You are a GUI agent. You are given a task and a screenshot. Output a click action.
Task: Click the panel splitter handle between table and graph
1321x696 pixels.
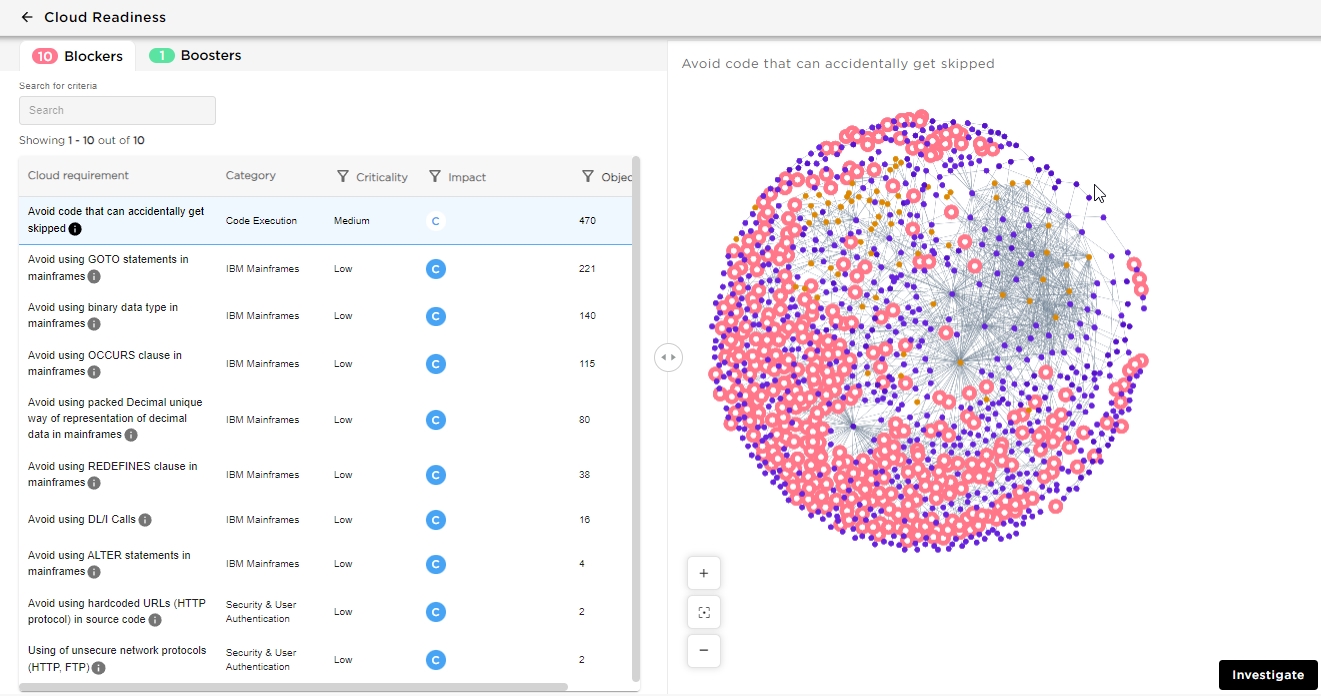668,357
